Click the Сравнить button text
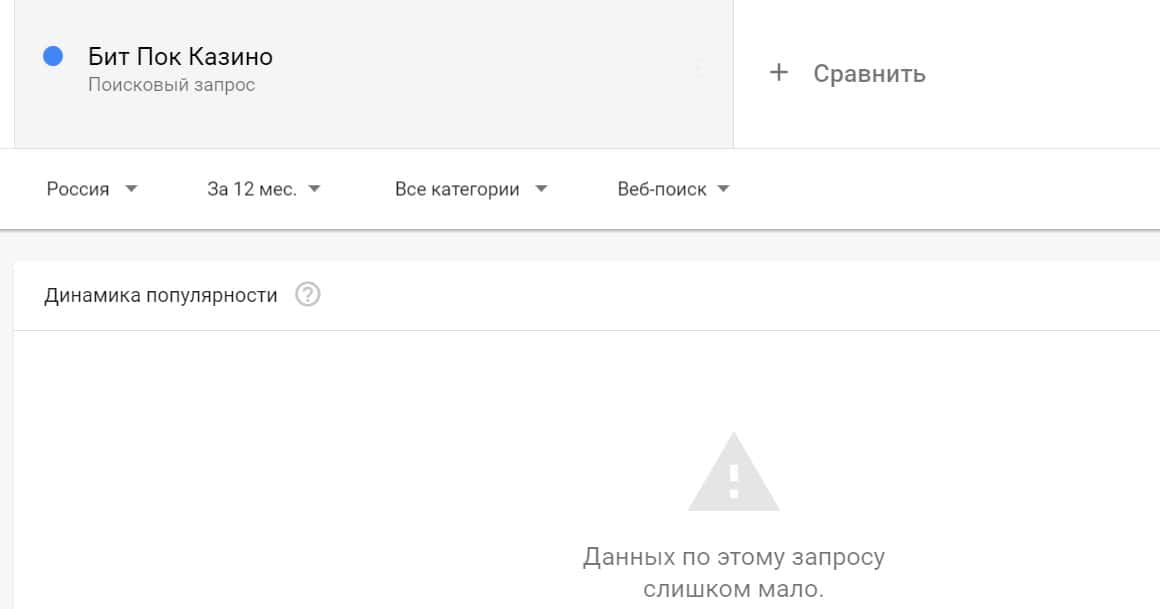The width and height of the screenshot is (1160, 609). [x=869, y=74]
